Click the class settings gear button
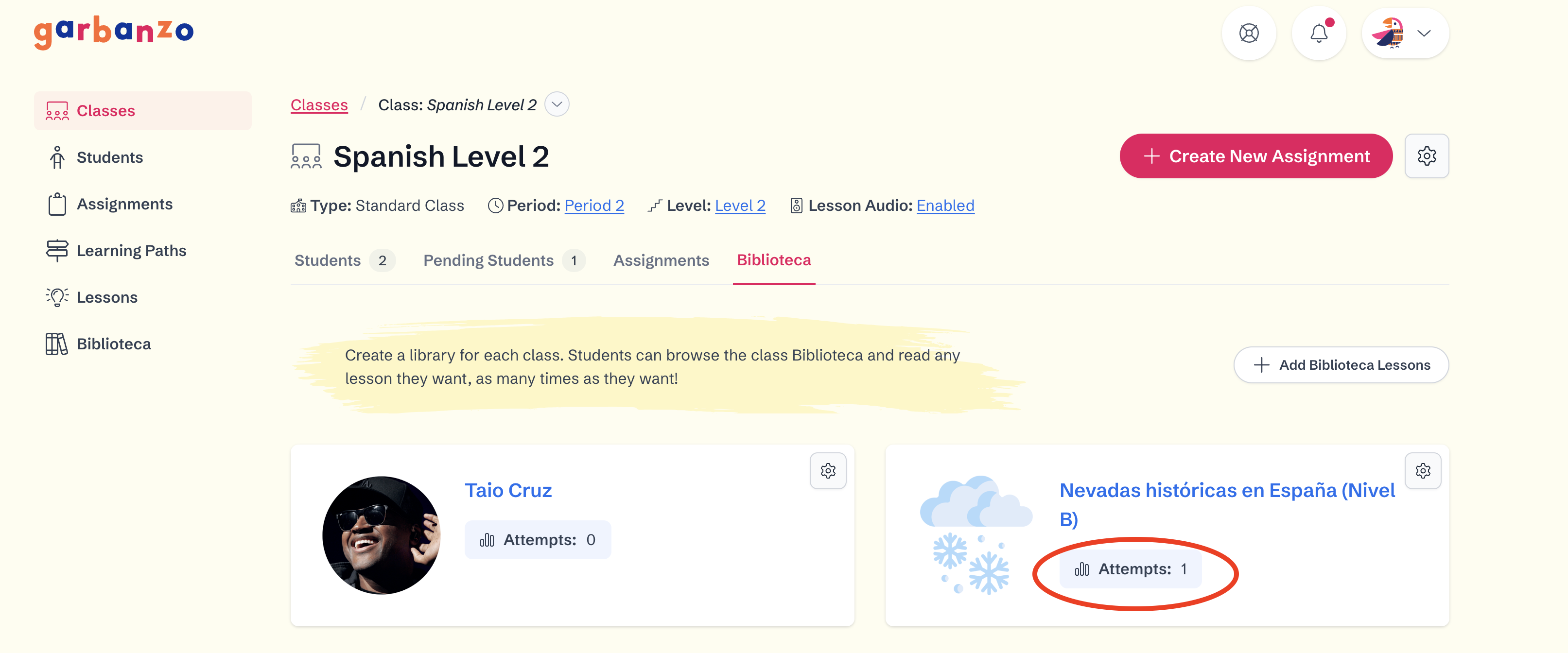This screenshot has height=653, width=1568. (x=1426, y=156)
